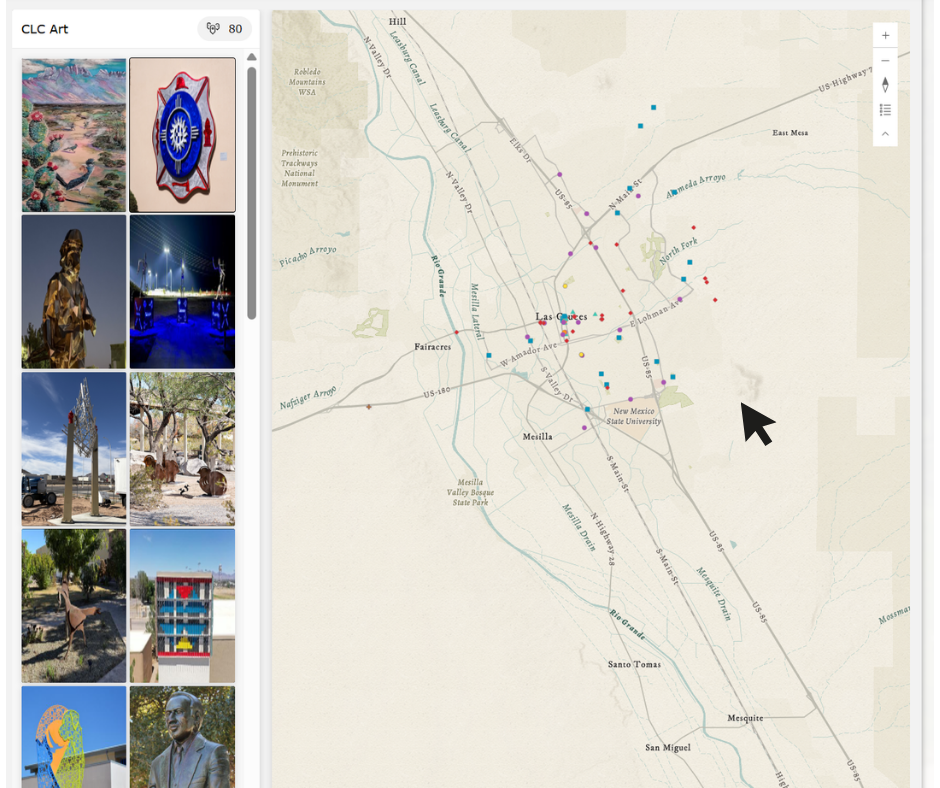Collapse the map tools panel
Screen dimensions: 940x788
[885, 134]
